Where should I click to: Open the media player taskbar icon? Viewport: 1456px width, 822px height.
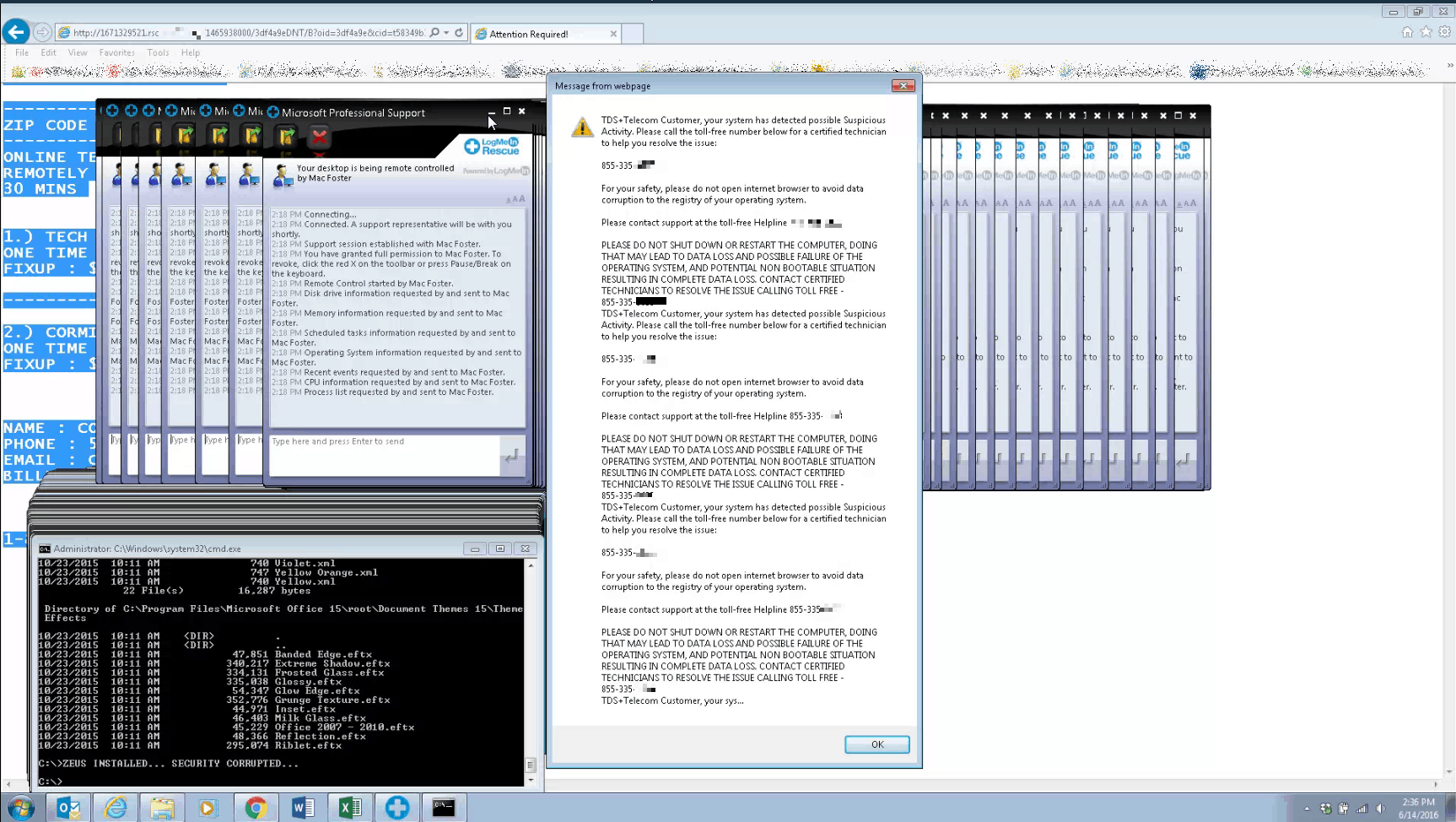click(x=208, y=808)
